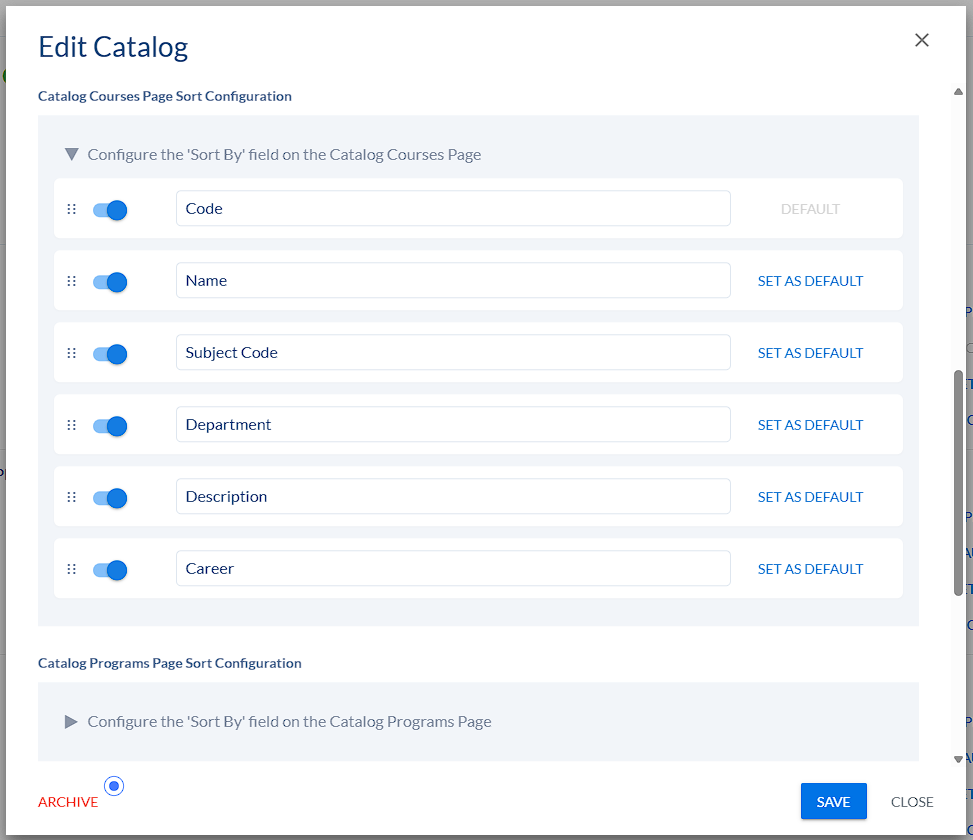Turn off the Description sort switch
Viewport: 973px width, 840px height.
tap(110, 498)
